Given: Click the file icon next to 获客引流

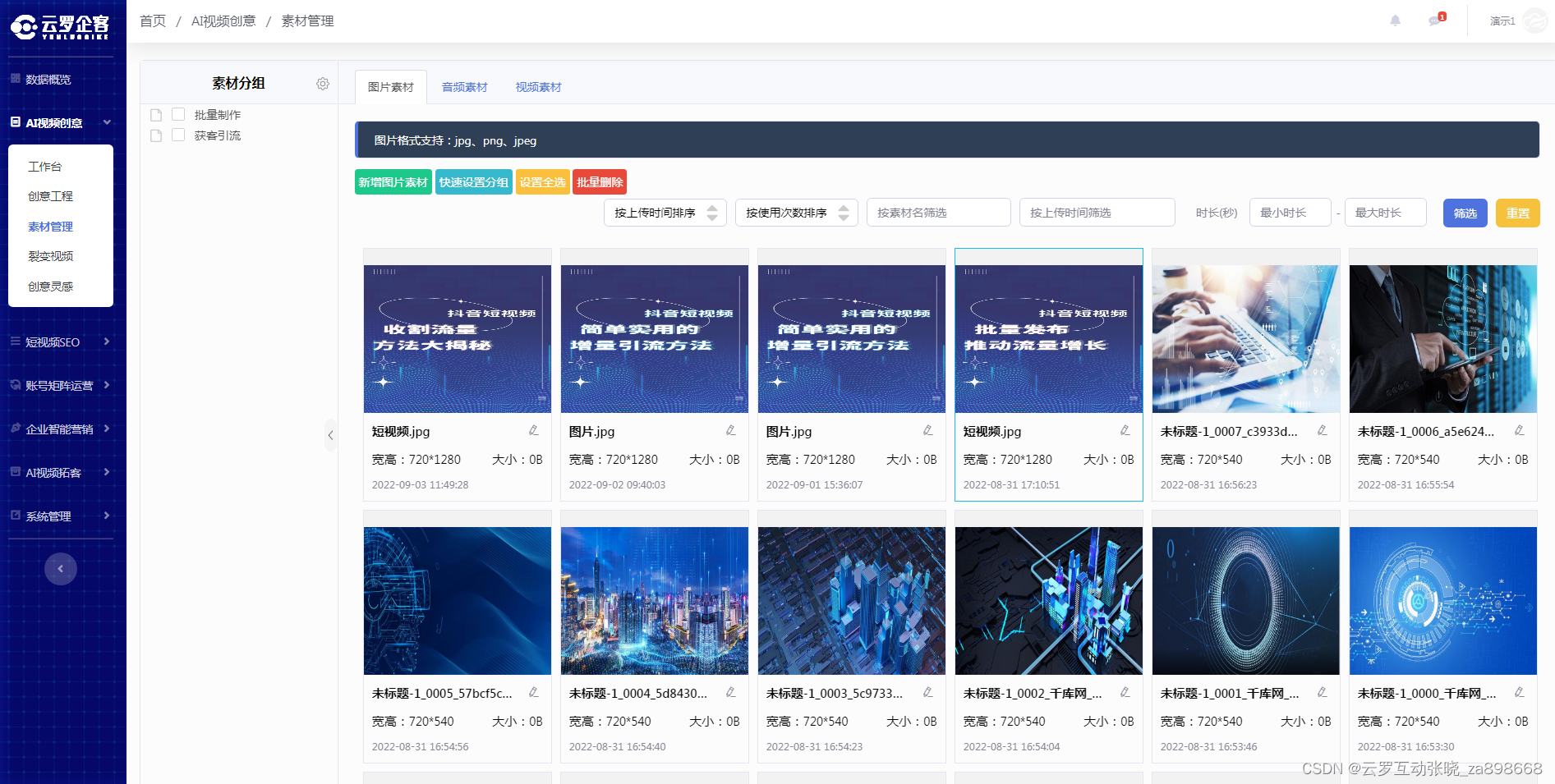Looking at the screenshot, I should (x=156, y=135).
